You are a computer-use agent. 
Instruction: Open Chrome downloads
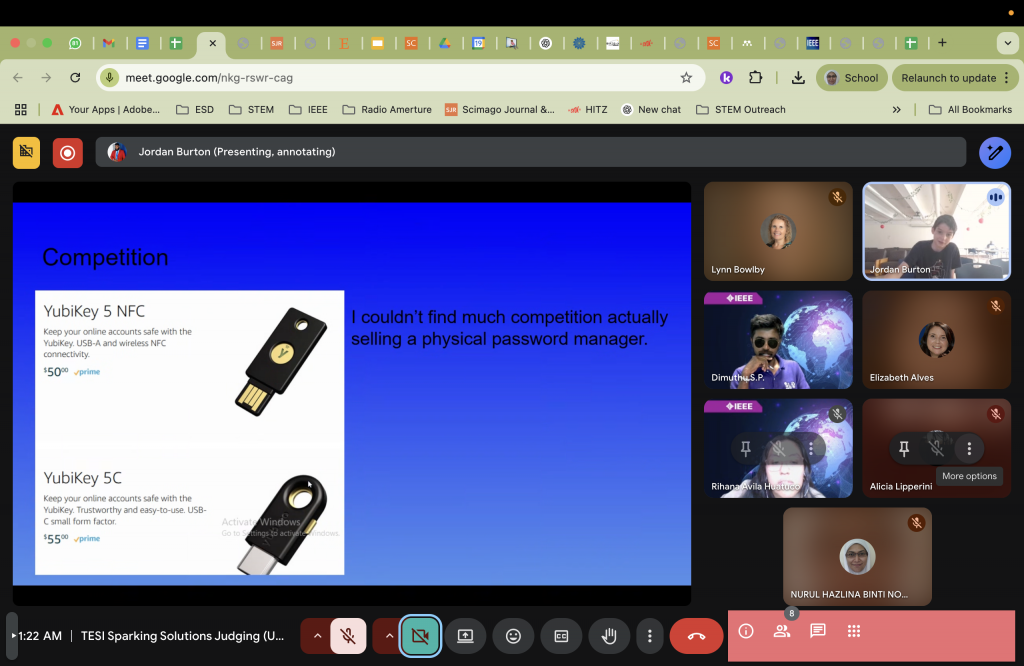tap(798, 78)
